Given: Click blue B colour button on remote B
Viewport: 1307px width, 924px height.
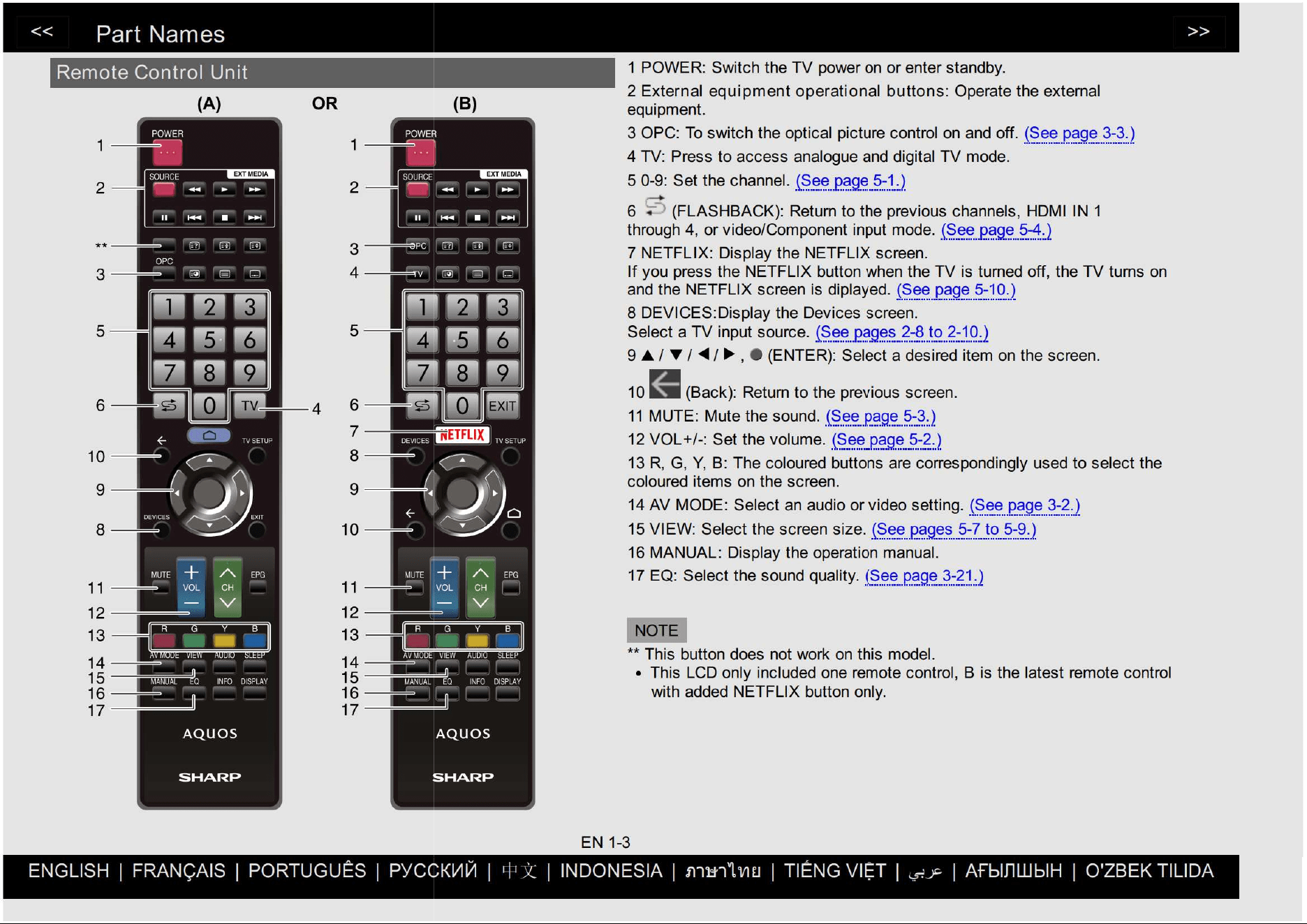Looking at the screenshot, I should 508,641.
